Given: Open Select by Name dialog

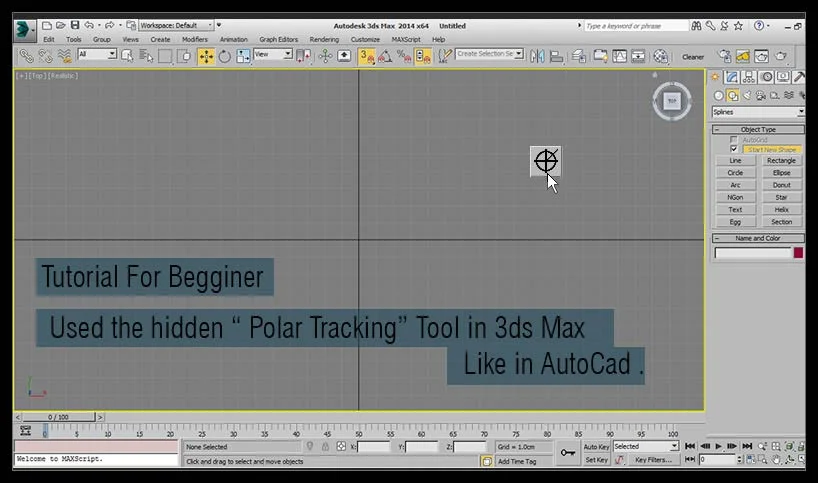Looking at the screenshot, I should pos(146,55).
